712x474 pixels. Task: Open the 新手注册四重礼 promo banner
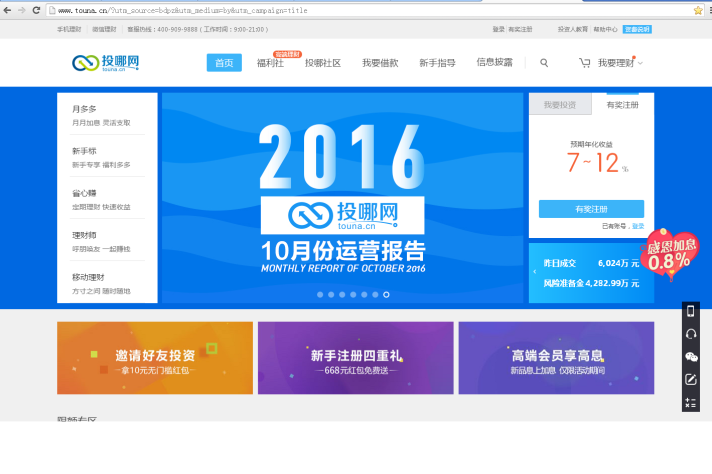click(x=356, y=358)
